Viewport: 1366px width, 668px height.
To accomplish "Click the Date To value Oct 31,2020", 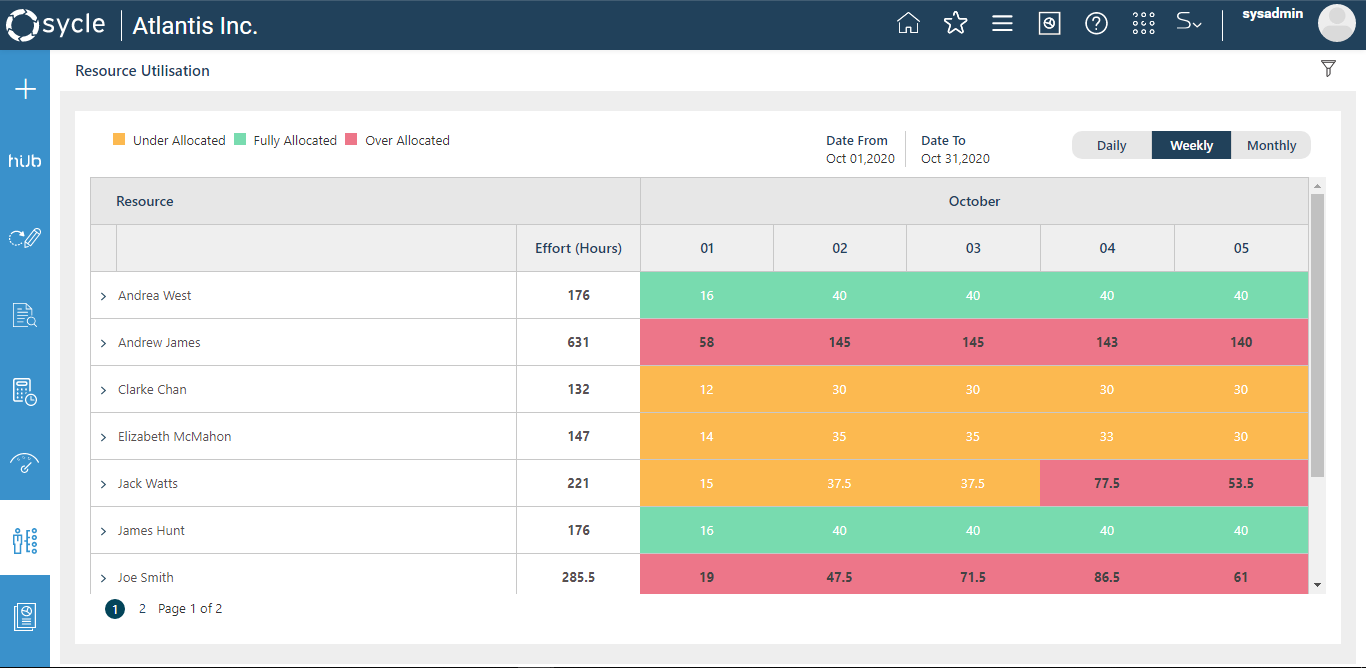I will [x=955, y=159].
